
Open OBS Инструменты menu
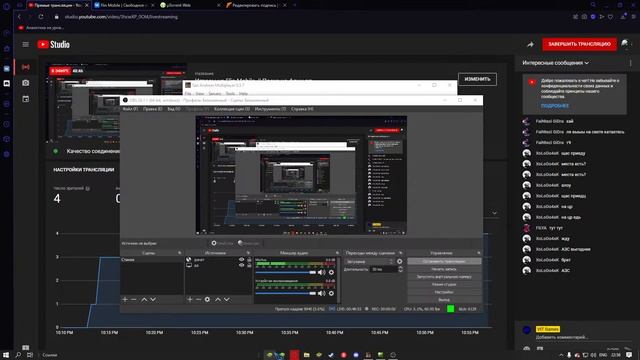(x=270, y=109)
